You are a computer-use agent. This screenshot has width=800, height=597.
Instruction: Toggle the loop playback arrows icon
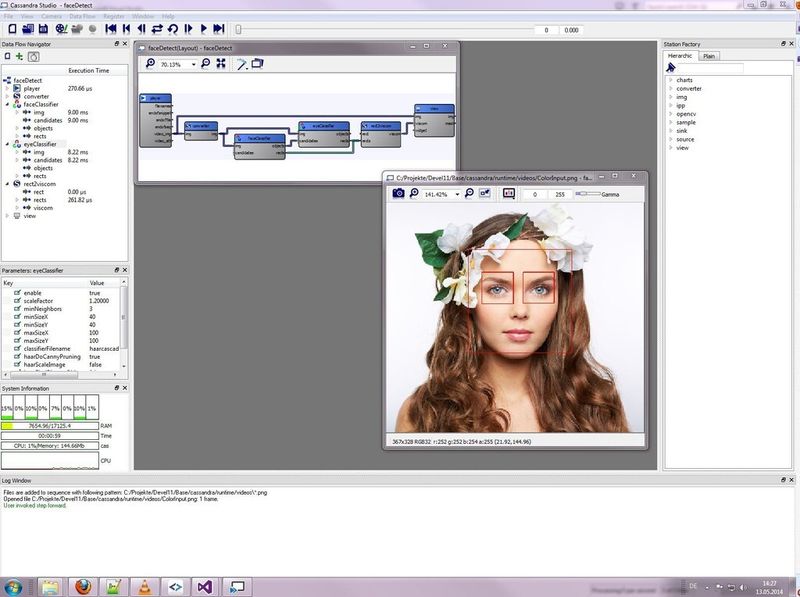coord(157,29)
